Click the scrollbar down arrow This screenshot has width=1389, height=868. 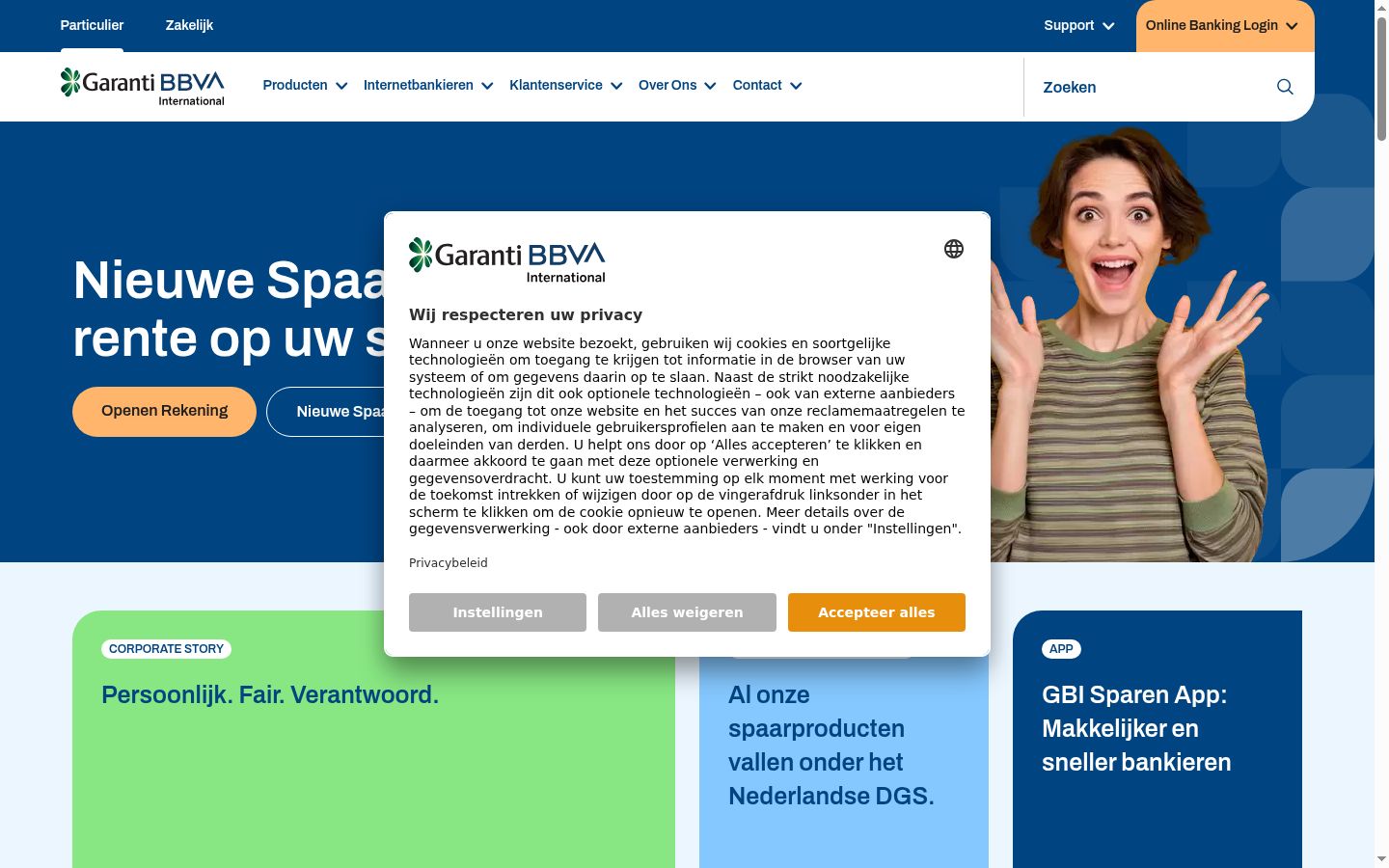coord(1381,858)
